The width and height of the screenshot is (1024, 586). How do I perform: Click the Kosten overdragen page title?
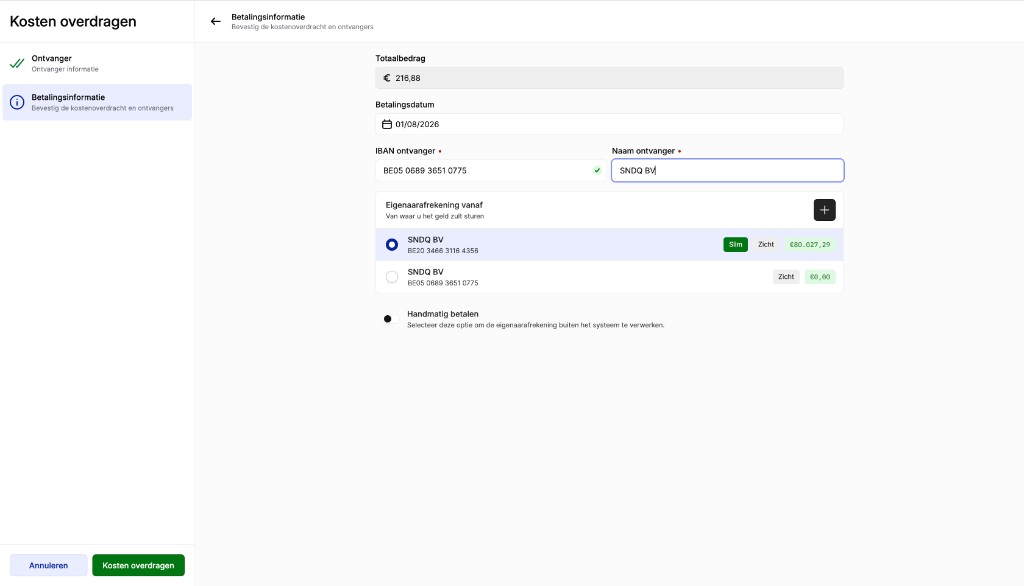click(73, 22)
